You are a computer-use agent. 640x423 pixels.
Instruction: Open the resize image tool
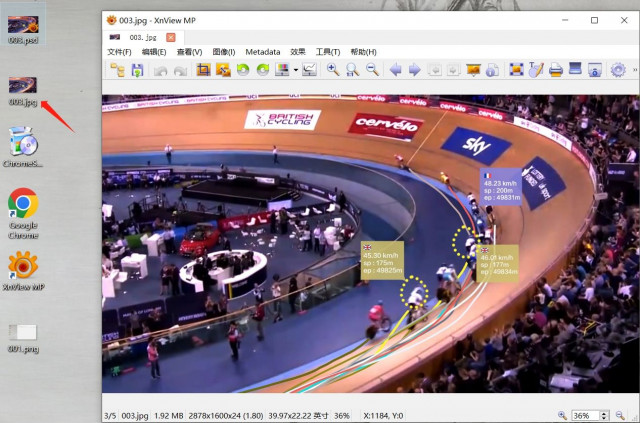pyautogui.click(x=223, y=70)
